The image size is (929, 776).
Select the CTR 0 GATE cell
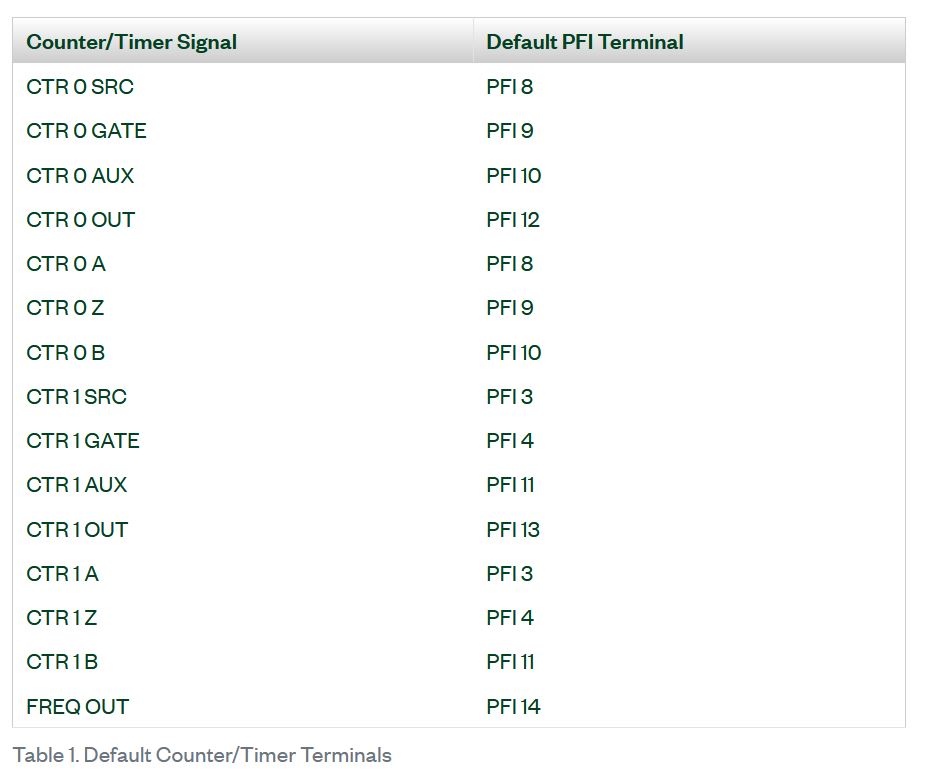[86, 131]
